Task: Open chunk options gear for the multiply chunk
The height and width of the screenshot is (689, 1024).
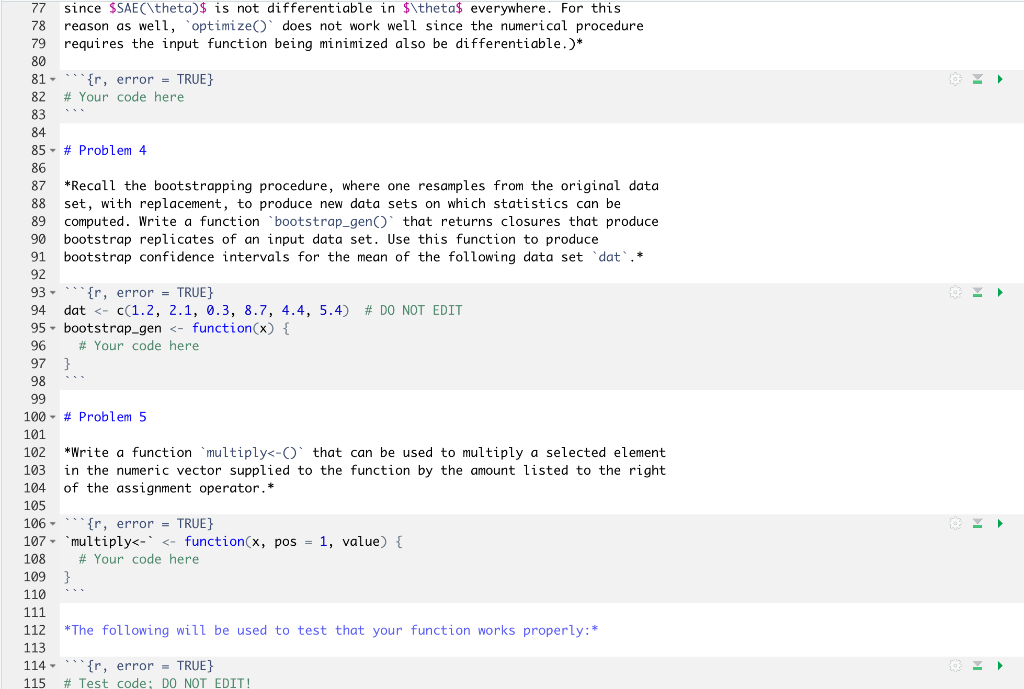Action: 955,523
